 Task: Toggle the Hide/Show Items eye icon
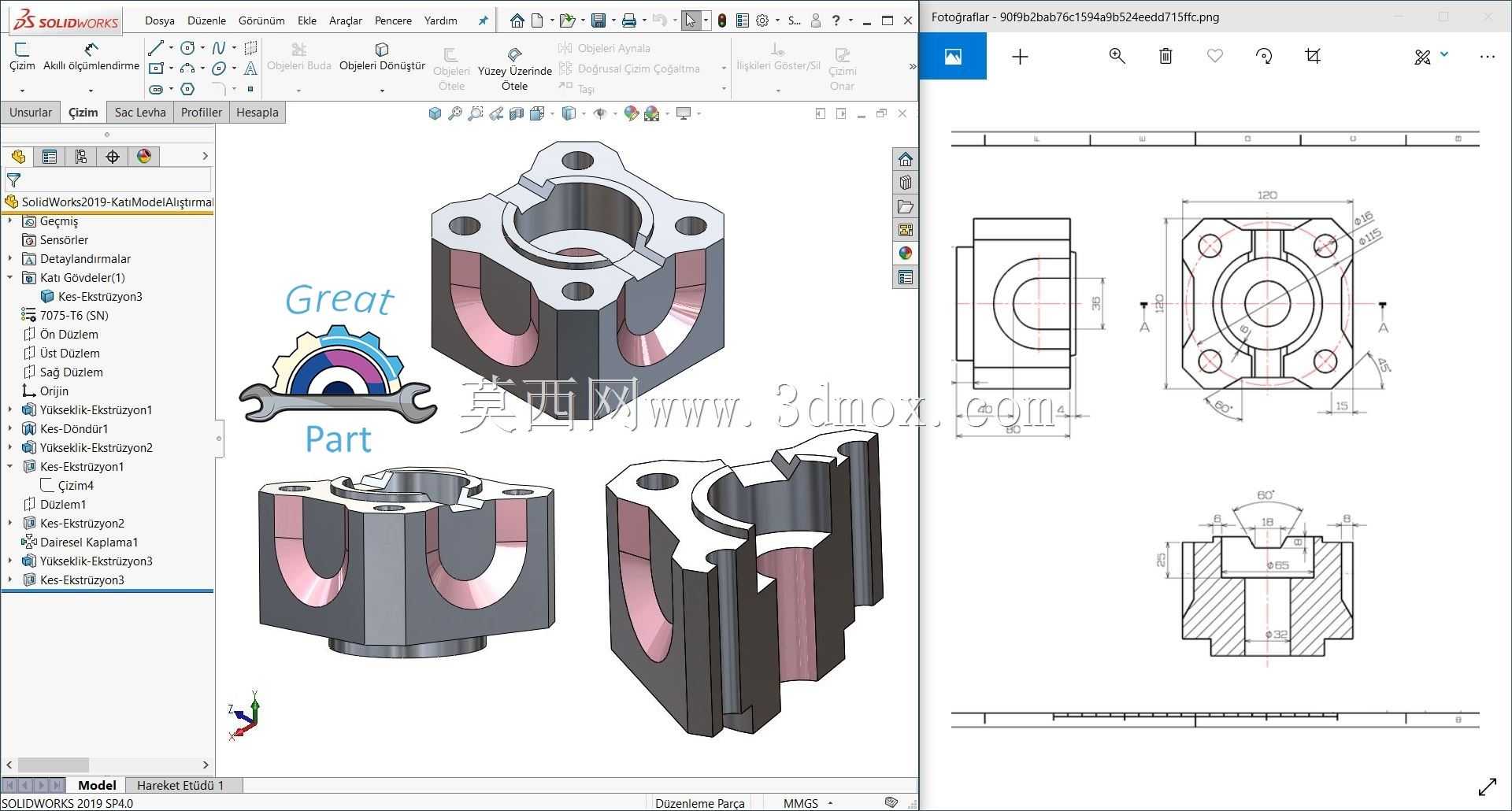[x=600, y=113]
